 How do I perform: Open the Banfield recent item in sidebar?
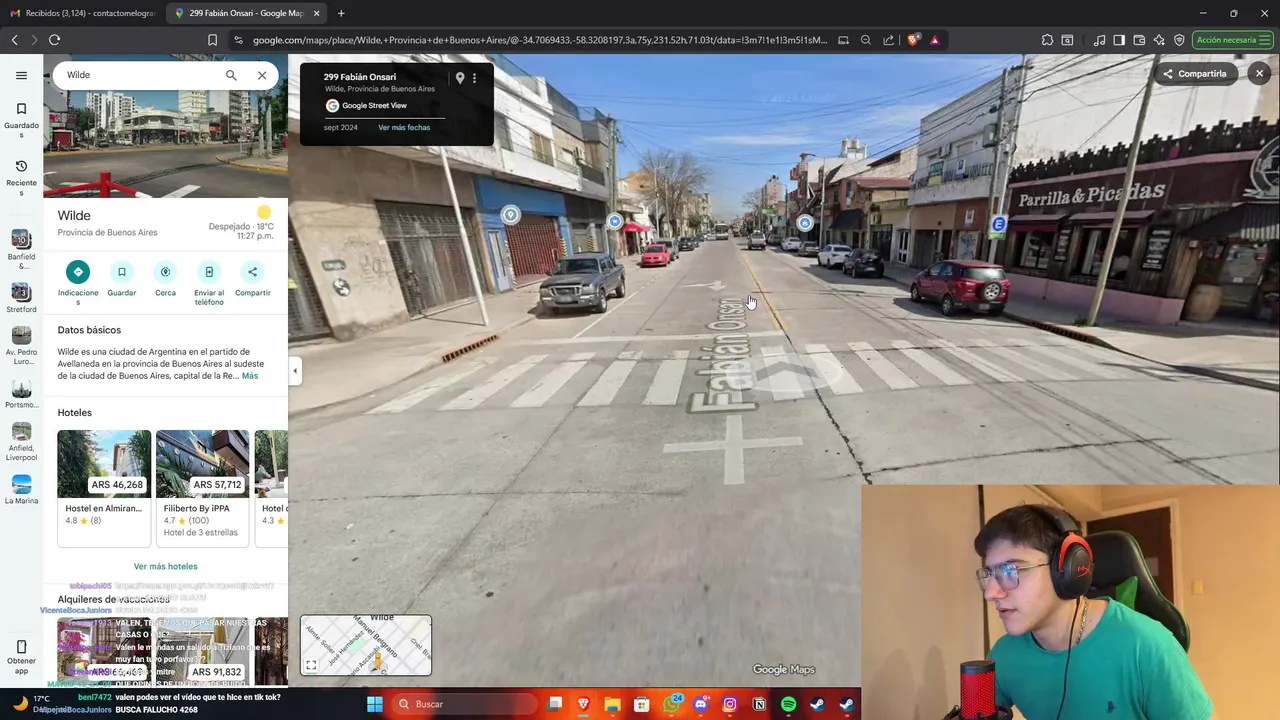coord(21,249)
